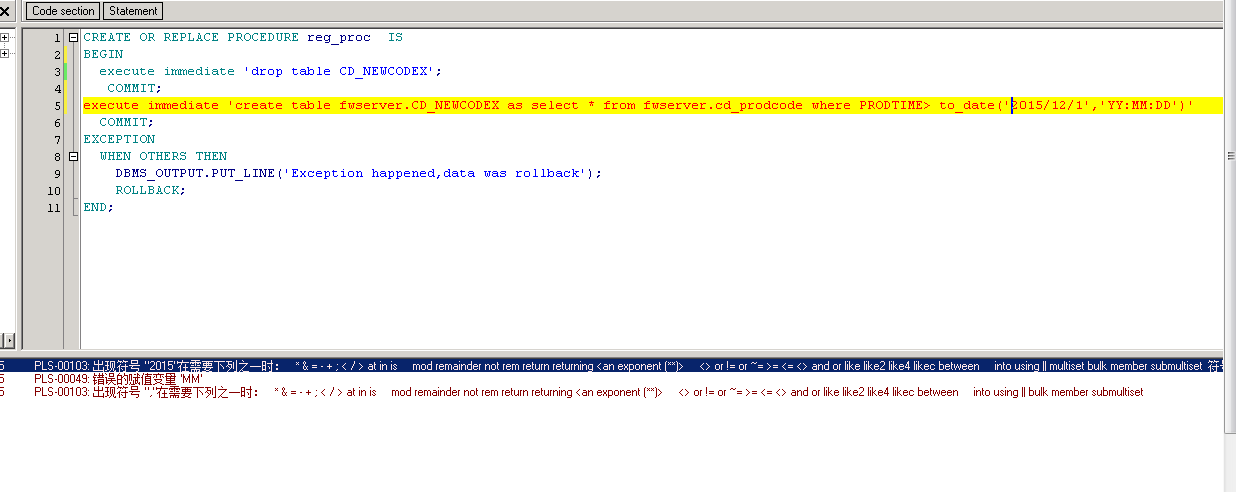Collapse the WHEN OTHERS fold at line 8
This screenshot has width=1236, height=492.
[73, 157]
